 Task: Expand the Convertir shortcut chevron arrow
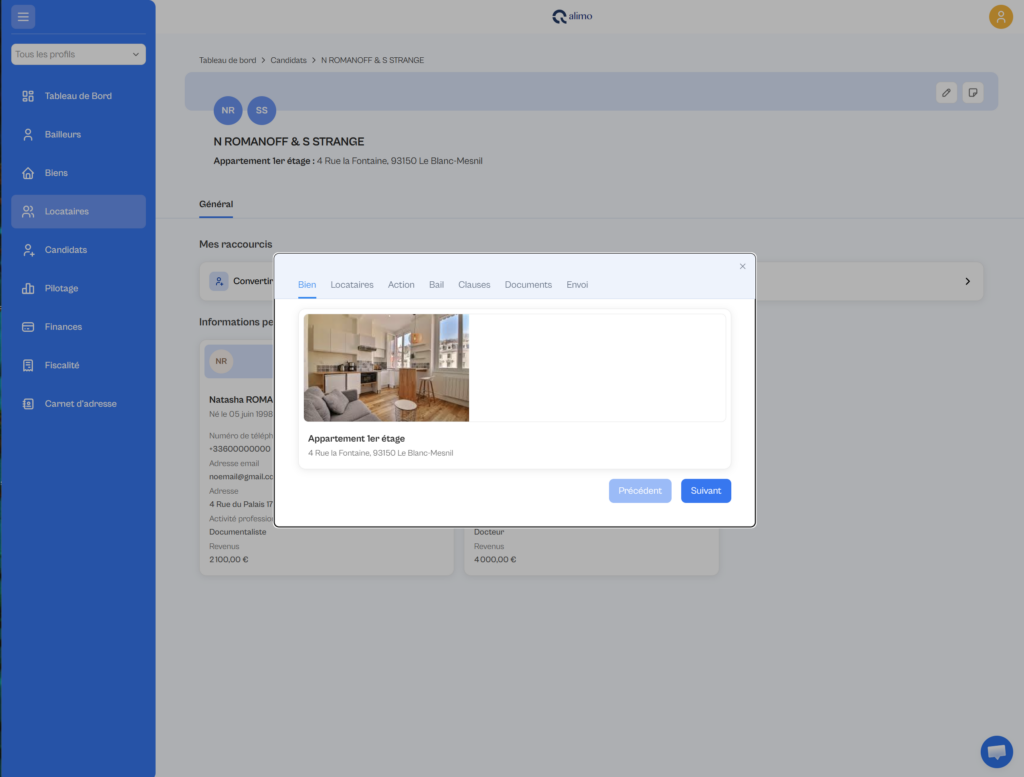968,281
